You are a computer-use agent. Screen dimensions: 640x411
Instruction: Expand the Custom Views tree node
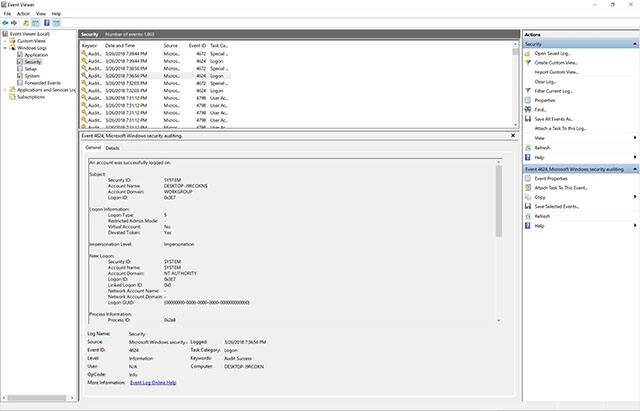(6, 40)
